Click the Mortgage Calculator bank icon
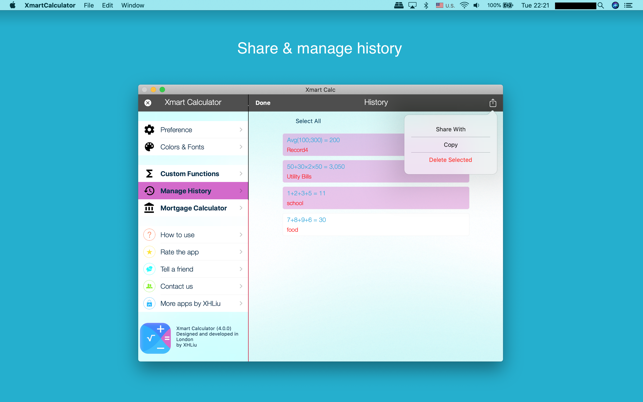The width and height of the screenshot is (643, 402). [x=149, y=208]
